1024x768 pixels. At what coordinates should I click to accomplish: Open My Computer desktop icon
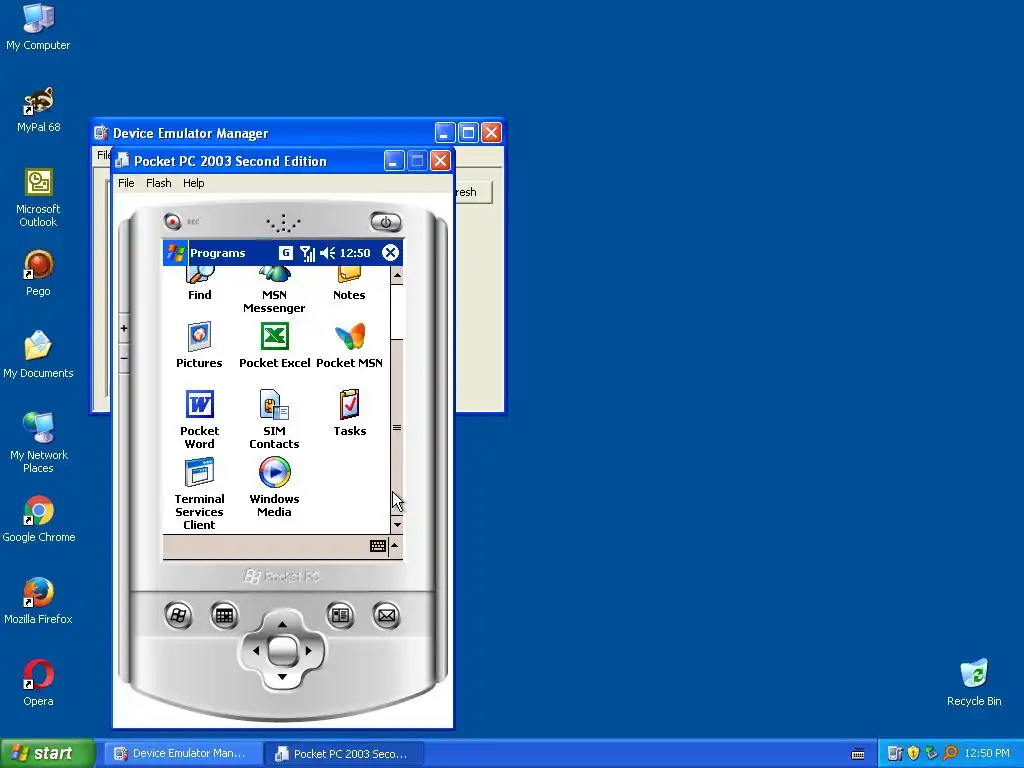(38, 26)
